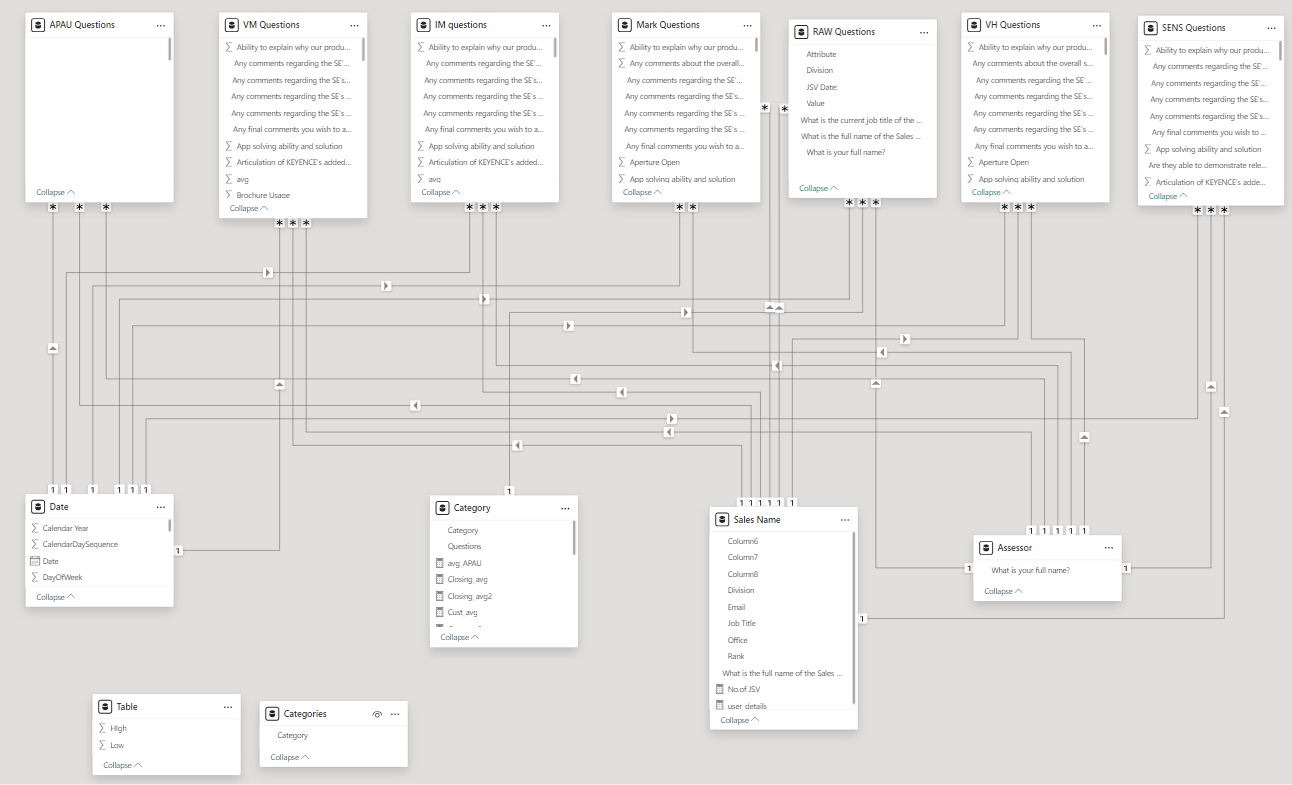Open more options for RAW Questions table
This screenshot has height=785, width=1292.
(924, 31)
